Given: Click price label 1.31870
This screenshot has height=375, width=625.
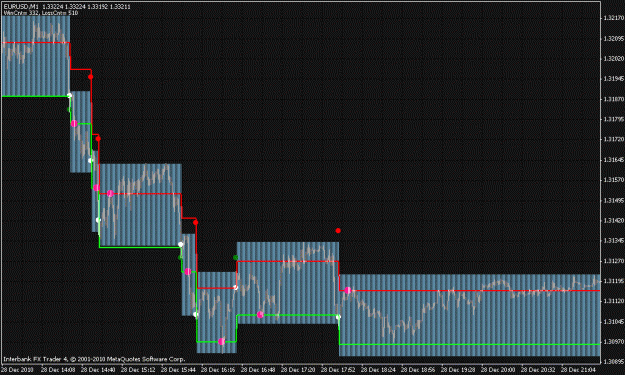Looking at the screenshot, I should [613, 99].
